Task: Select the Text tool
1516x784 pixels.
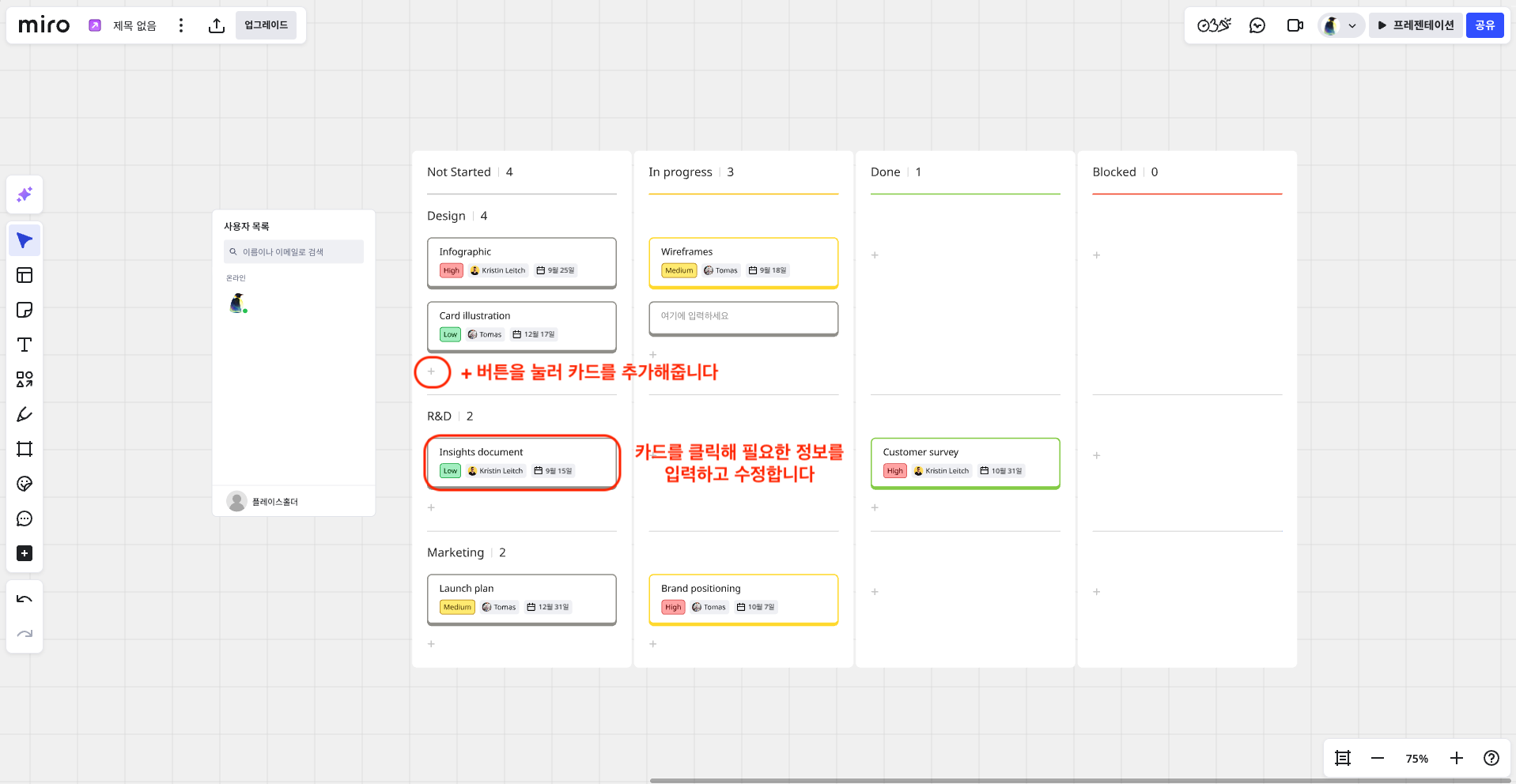Action: tap(24, 345)
